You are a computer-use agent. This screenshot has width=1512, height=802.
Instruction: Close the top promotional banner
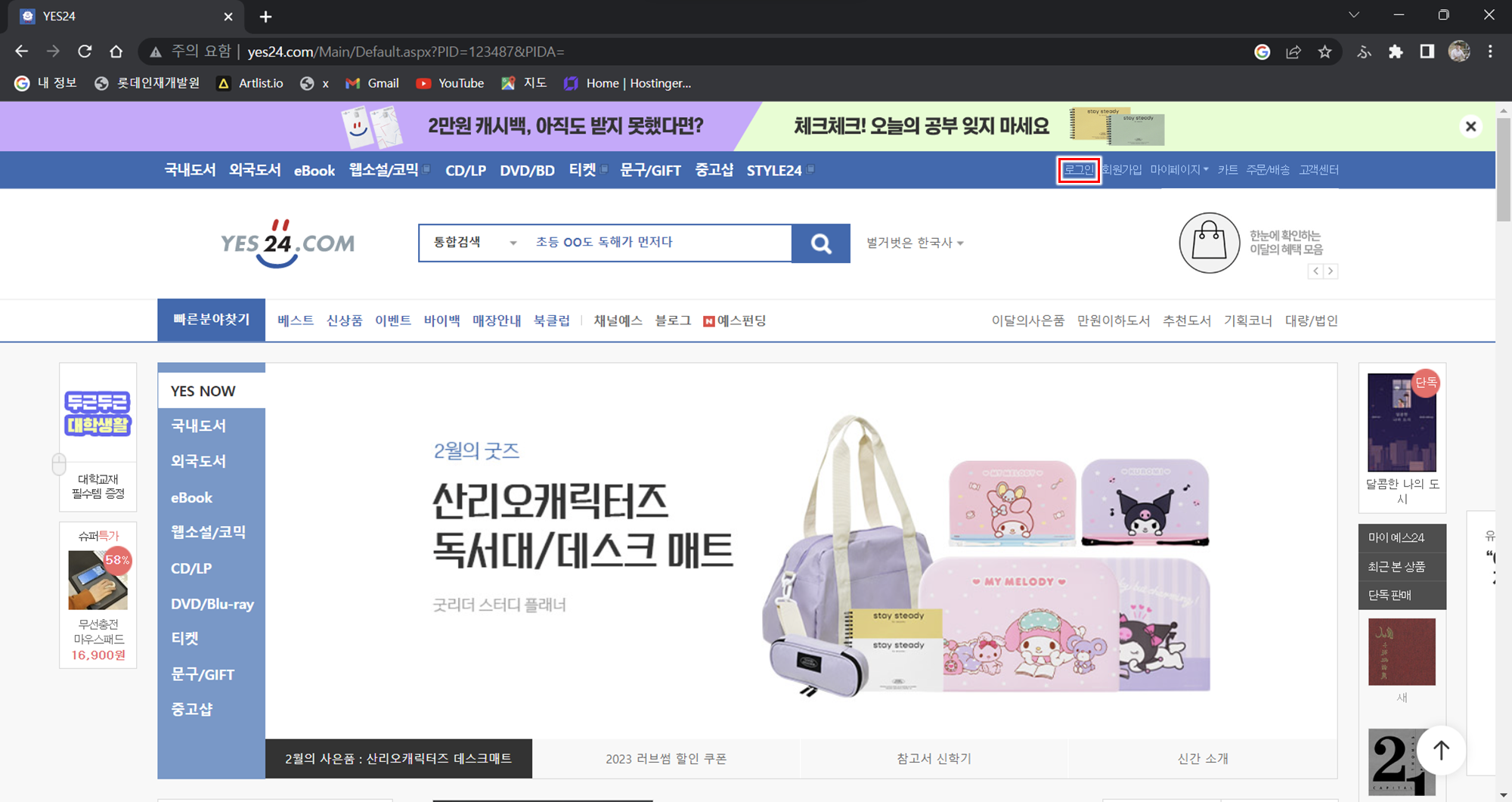click(1470, 126)
